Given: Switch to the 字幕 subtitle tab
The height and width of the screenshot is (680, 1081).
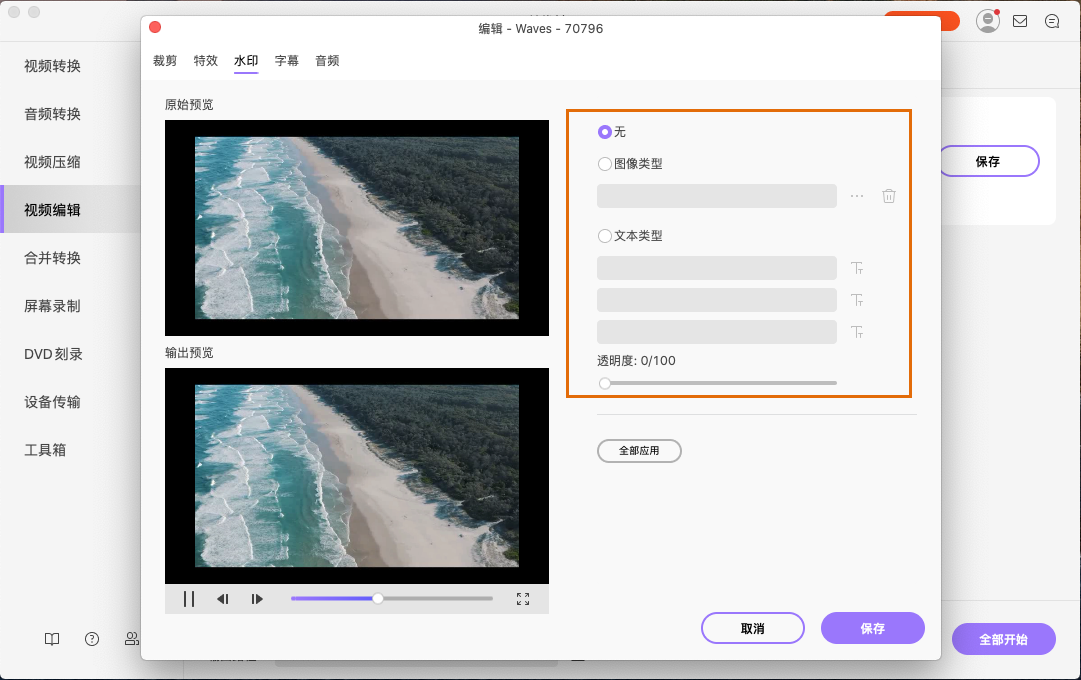Looking at the screenshot, I should click(x=287, y=61).
